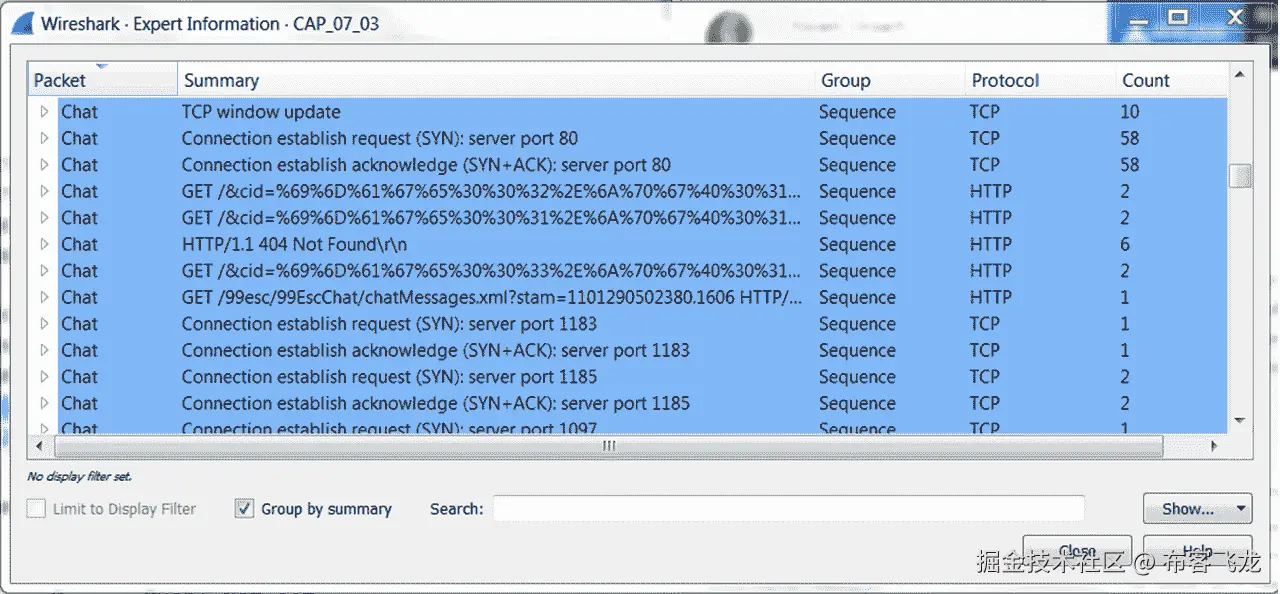Expand SYN+ACK server port 1185 row
Screen dimensions: 1280x594
(x=43, y=403)
